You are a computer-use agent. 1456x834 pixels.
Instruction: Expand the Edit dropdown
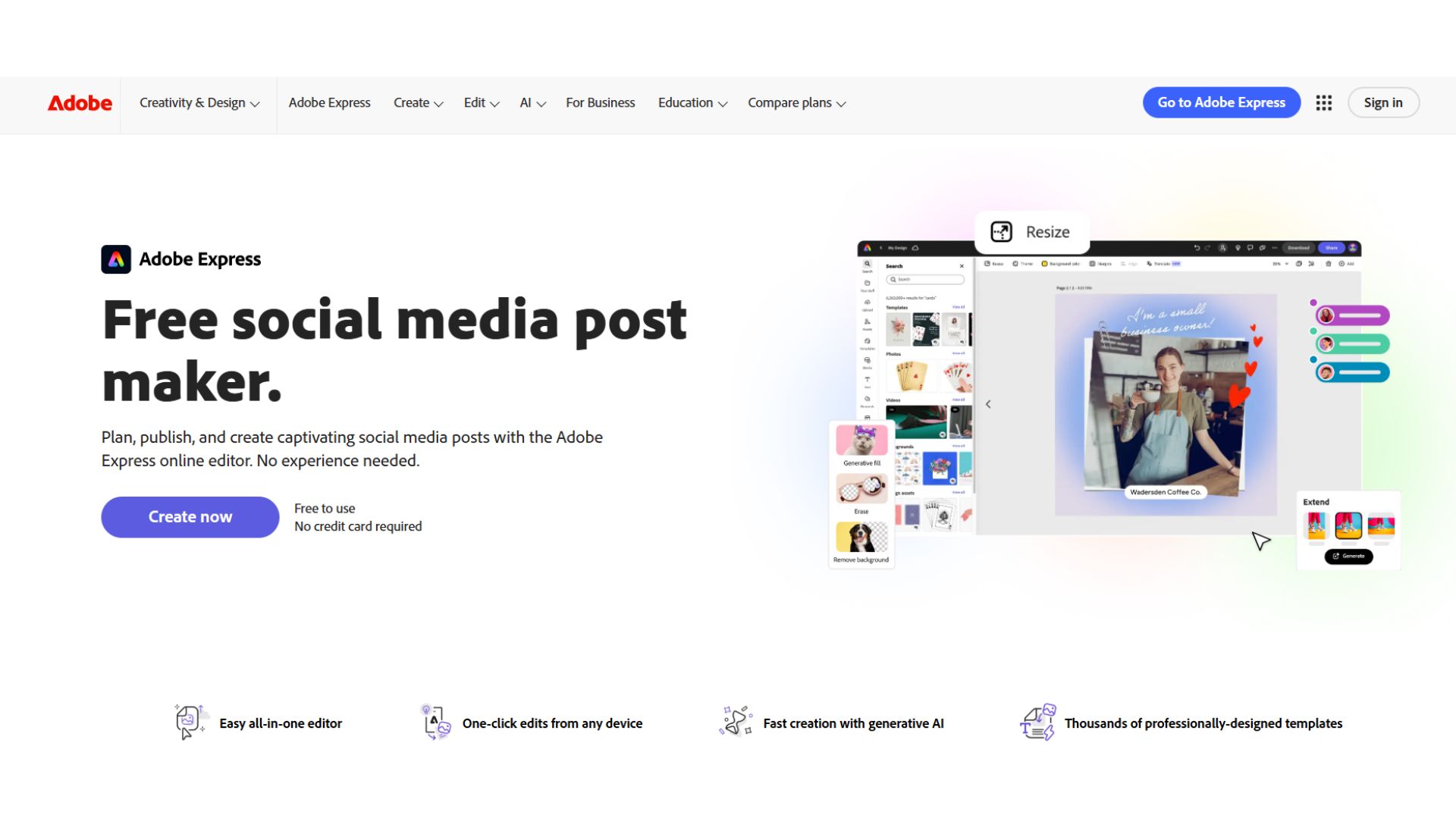pyautogui.click(x=482, y=102)
